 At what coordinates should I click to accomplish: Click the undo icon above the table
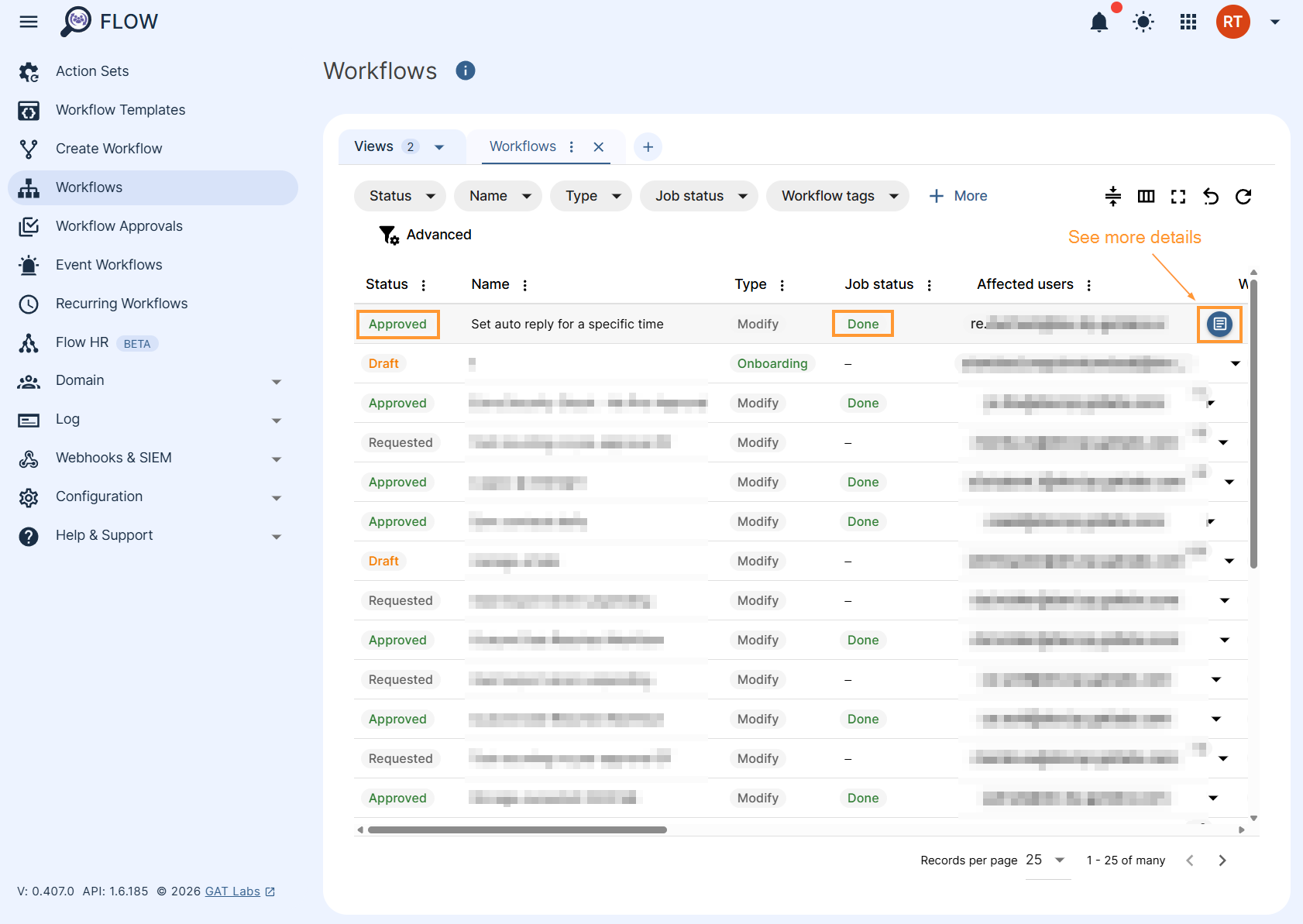coord(1210,196)
